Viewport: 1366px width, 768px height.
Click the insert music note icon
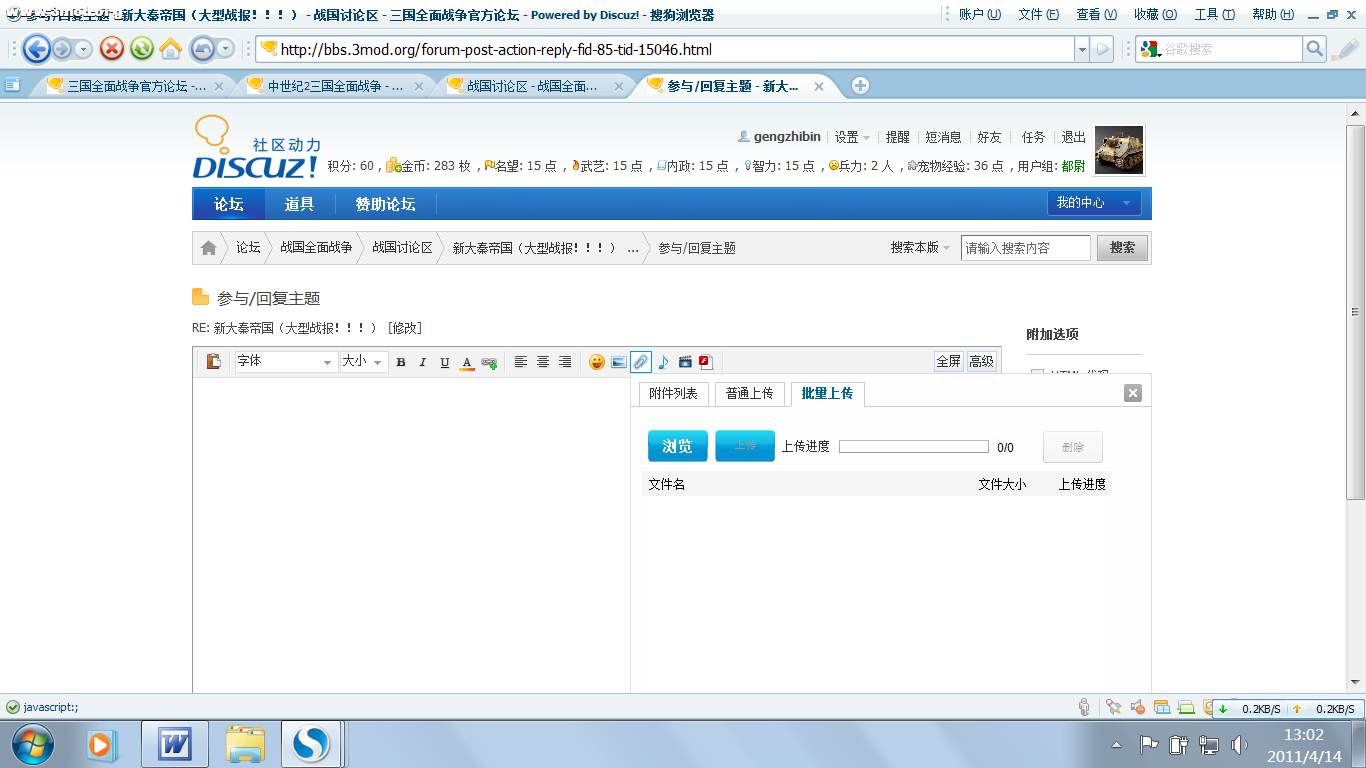663,362
